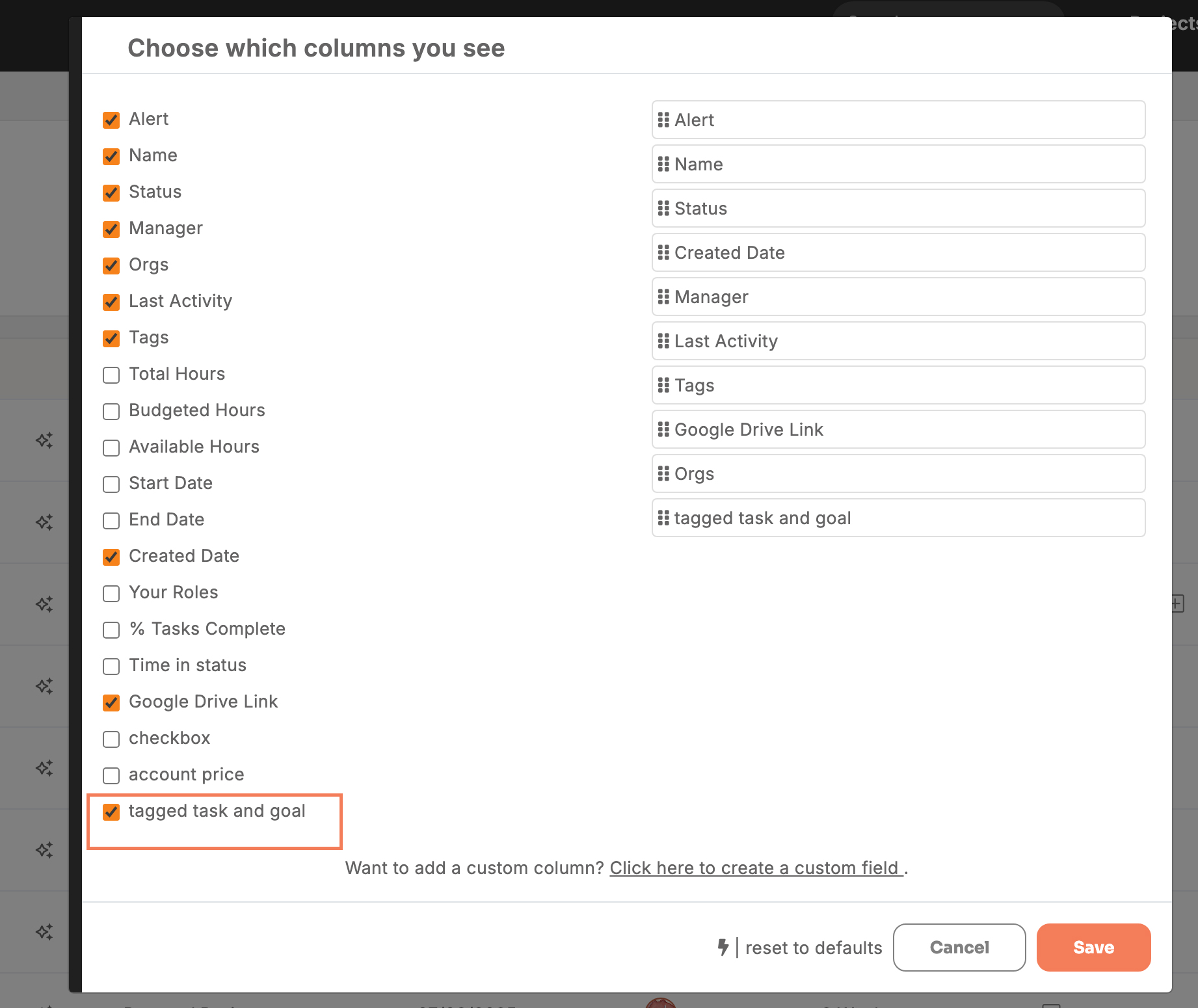Grab the Tags row drag handle

tap(663, 385)
